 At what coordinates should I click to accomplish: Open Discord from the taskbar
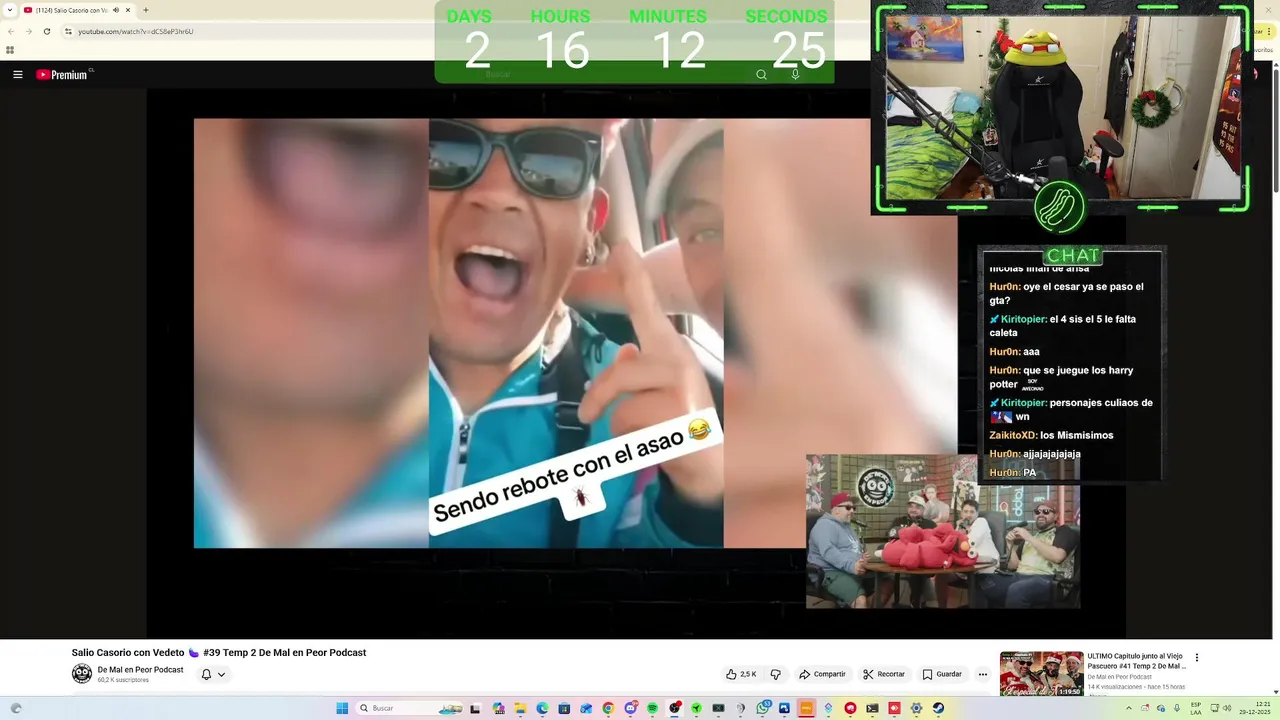630,708
